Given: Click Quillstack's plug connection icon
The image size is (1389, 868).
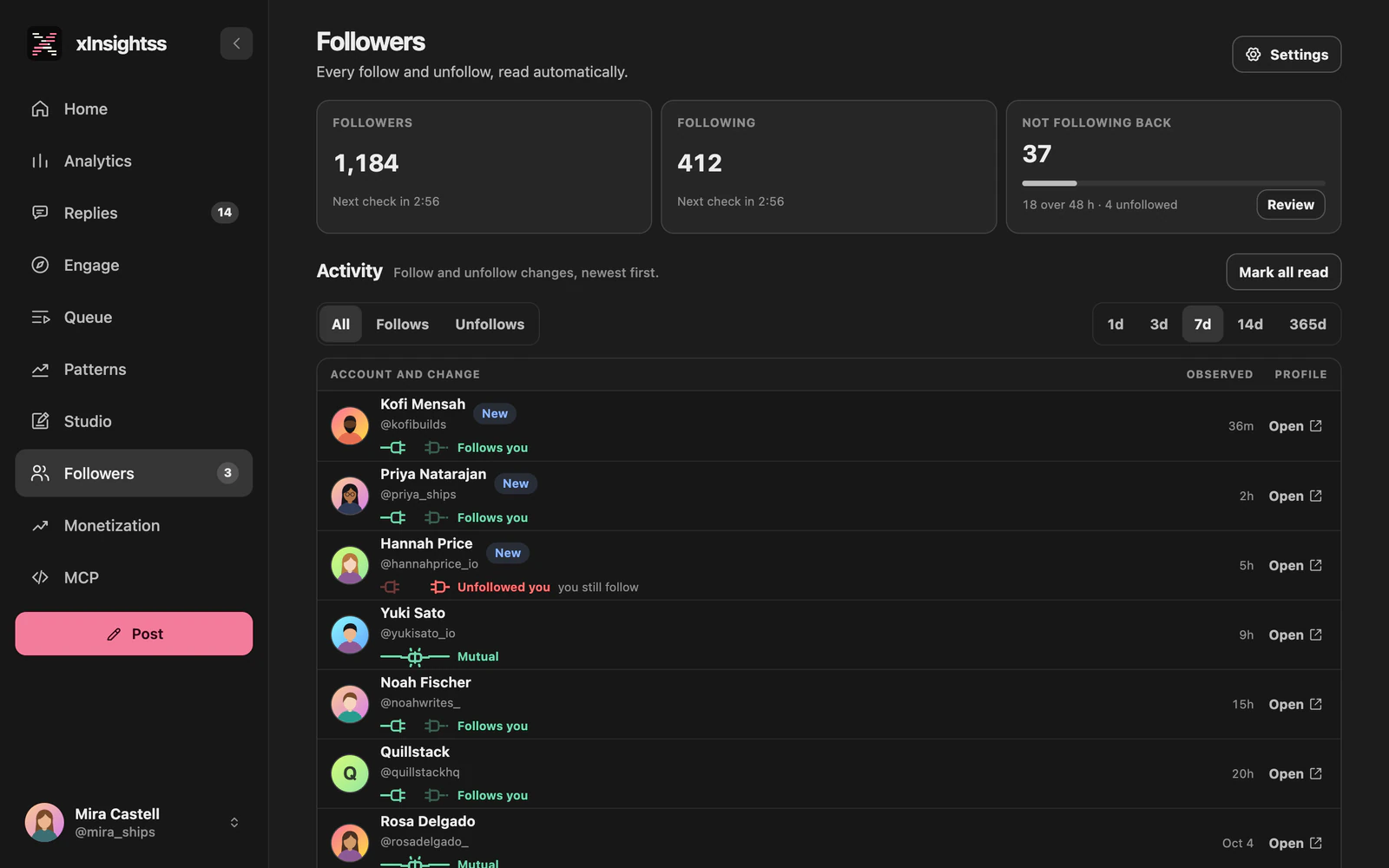Looking at the screenshot, I should pyautogui.click(x=414, y=795).
